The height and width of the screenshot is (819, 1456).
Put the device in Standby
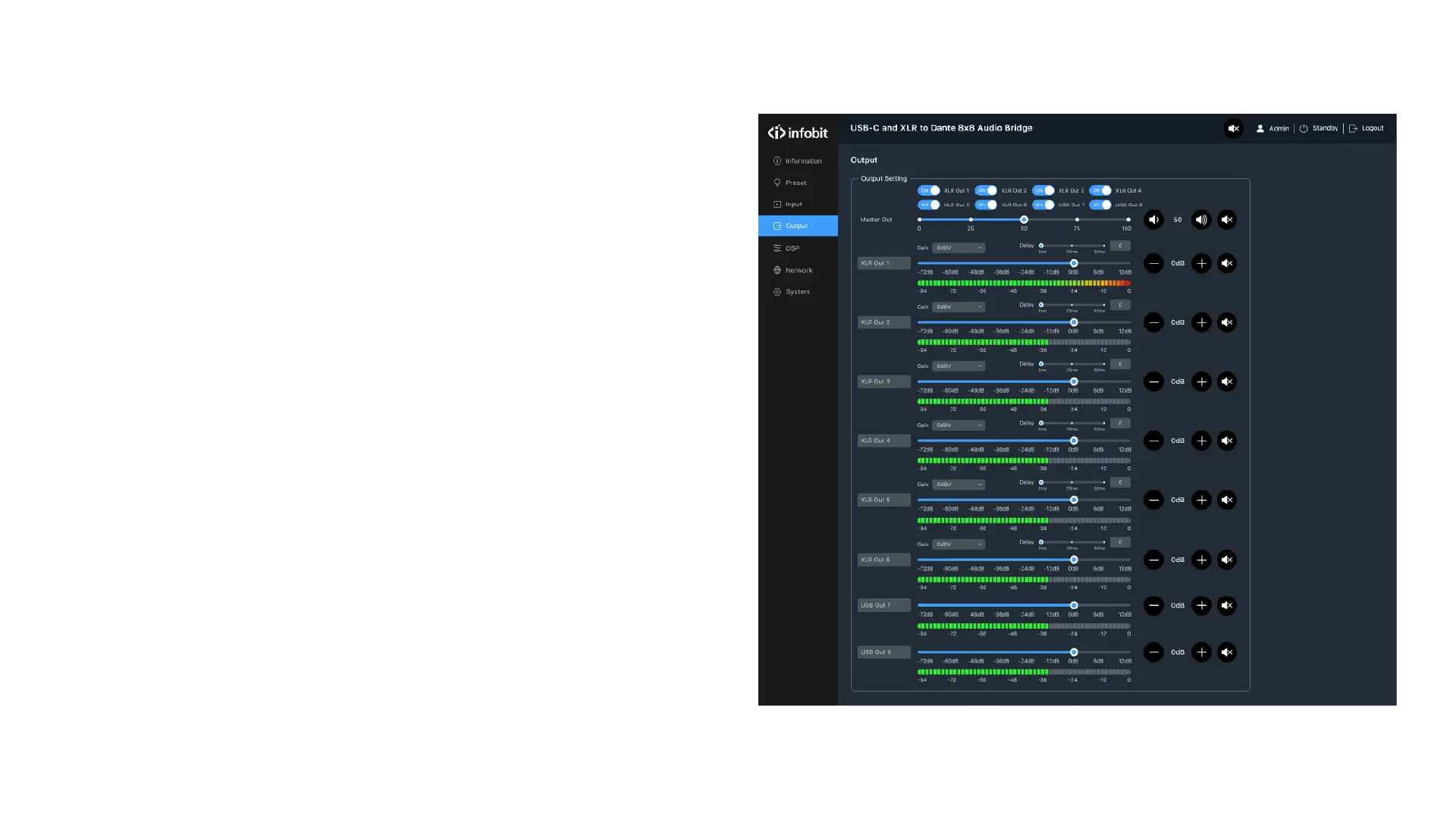click(x=1319, y=128)
